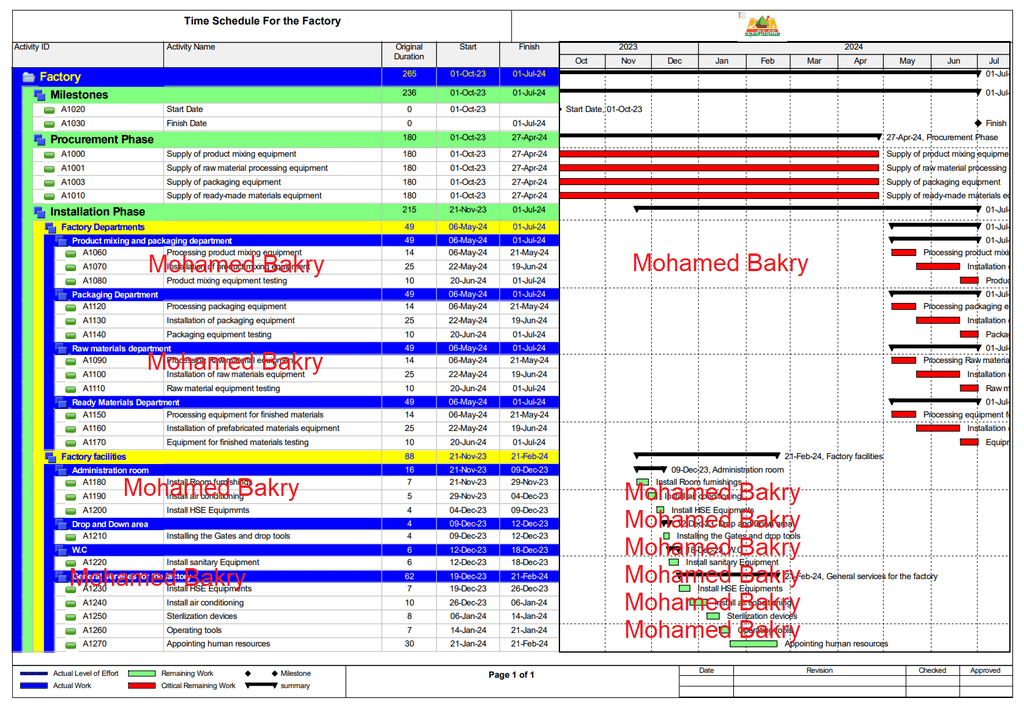Click the Finish column header
Viewport: 1024px width, 712px height.
[x=529, y=54]
